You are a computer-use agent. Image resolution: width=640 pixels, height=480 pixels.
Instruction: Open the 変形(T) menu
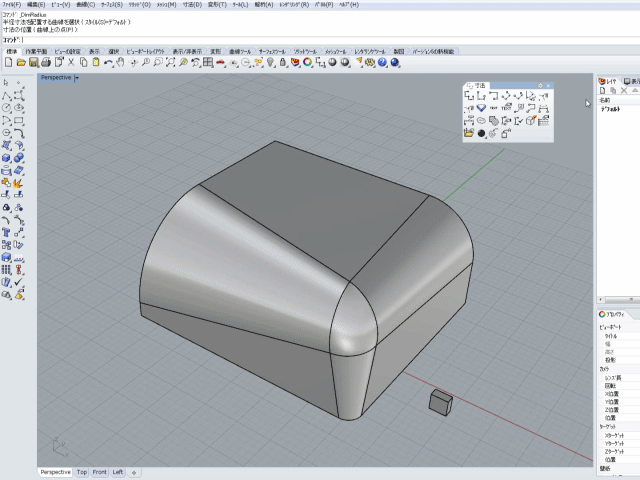tap(217, 4)
